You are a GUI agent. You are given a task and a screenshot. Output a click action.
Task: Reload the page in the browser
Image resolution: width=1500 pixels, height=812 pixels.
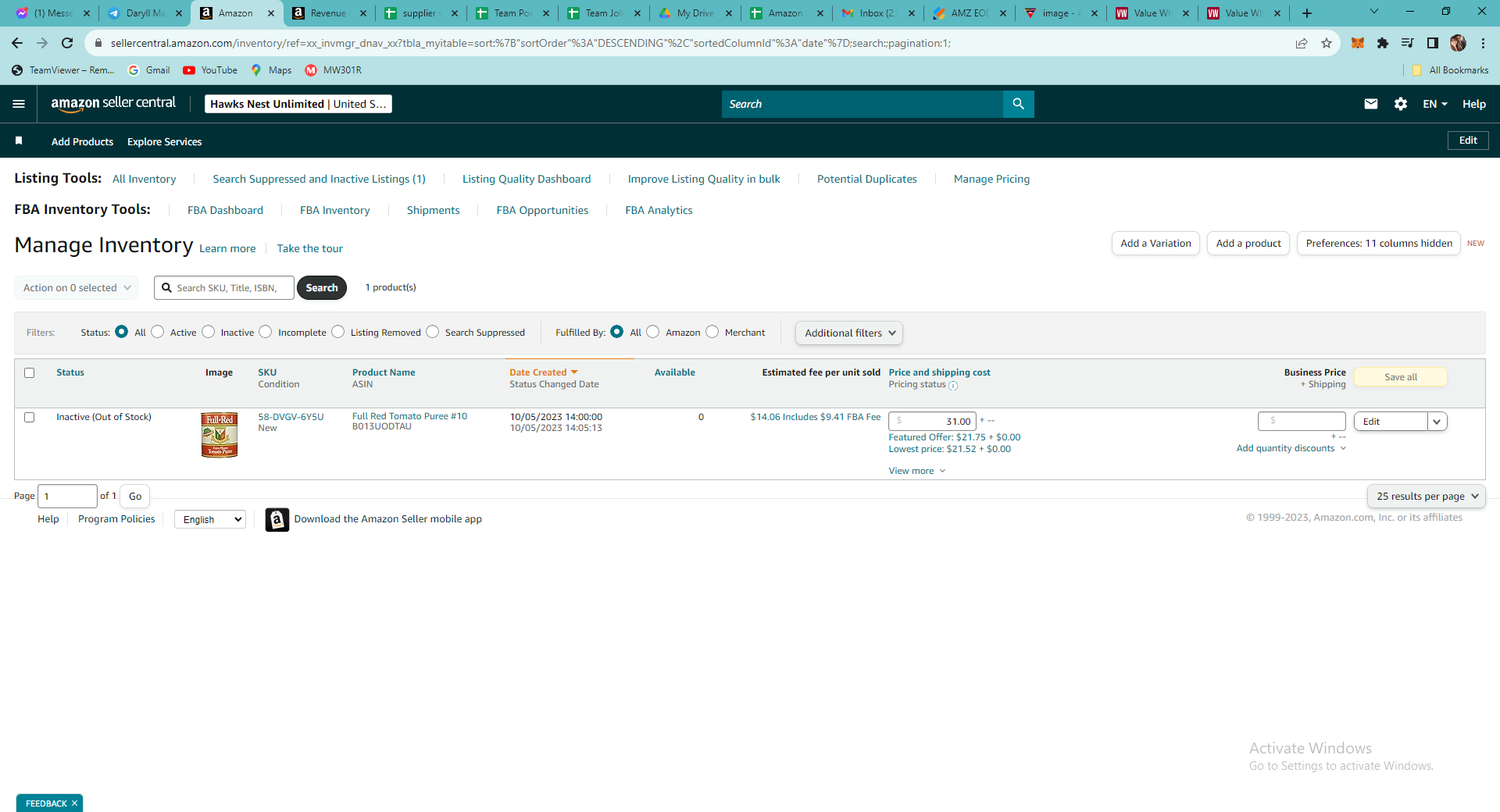tap(67, 43)
